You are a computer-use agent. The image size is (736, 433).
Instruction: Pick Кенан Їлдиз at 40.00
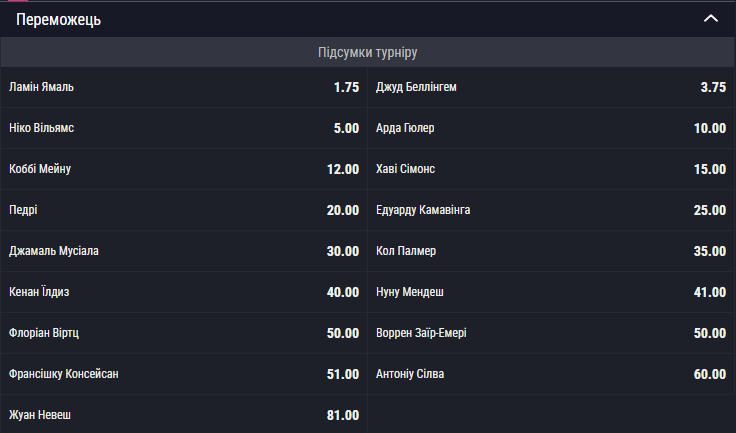(x=184, y=292)
